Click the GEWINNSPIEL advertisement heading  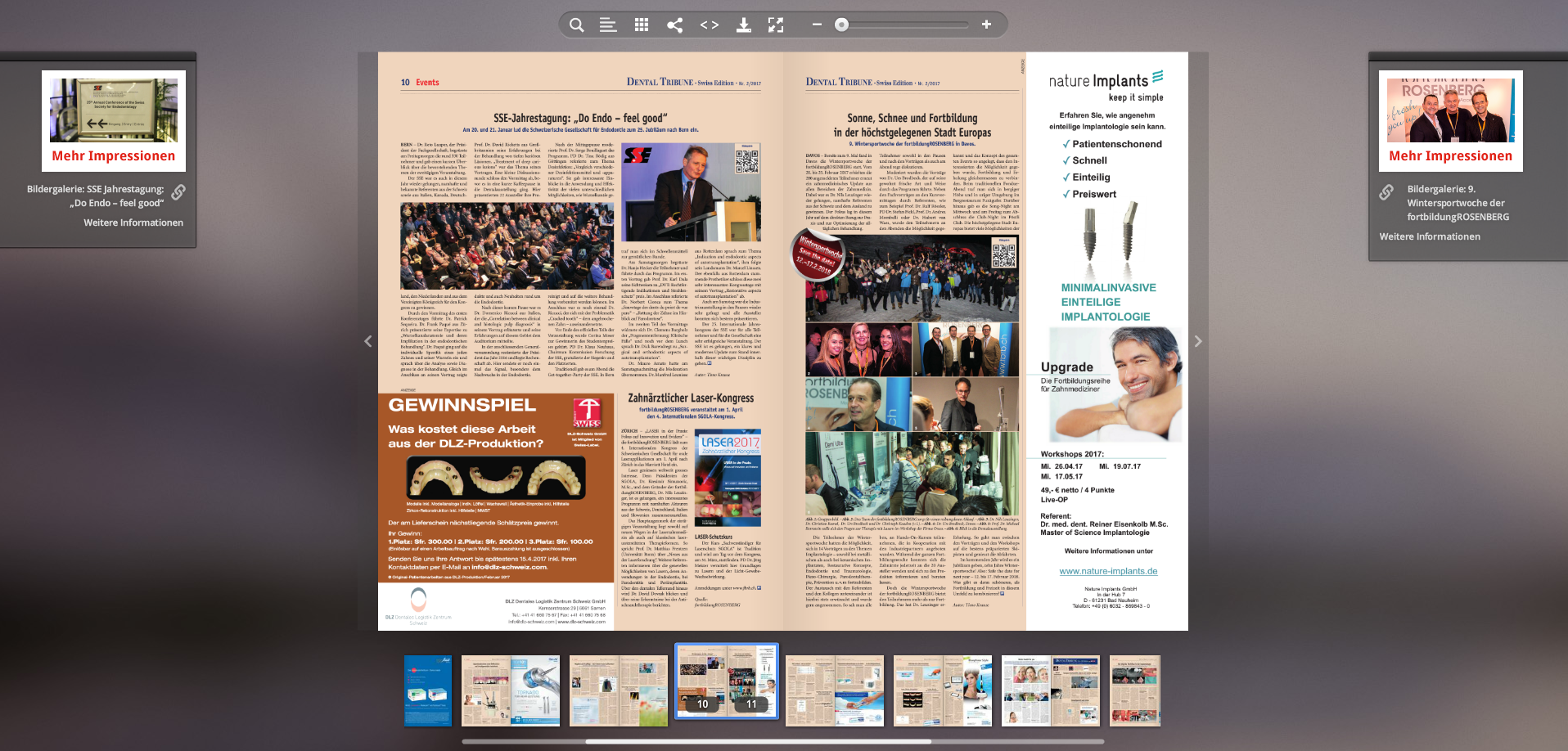[462, 405]
